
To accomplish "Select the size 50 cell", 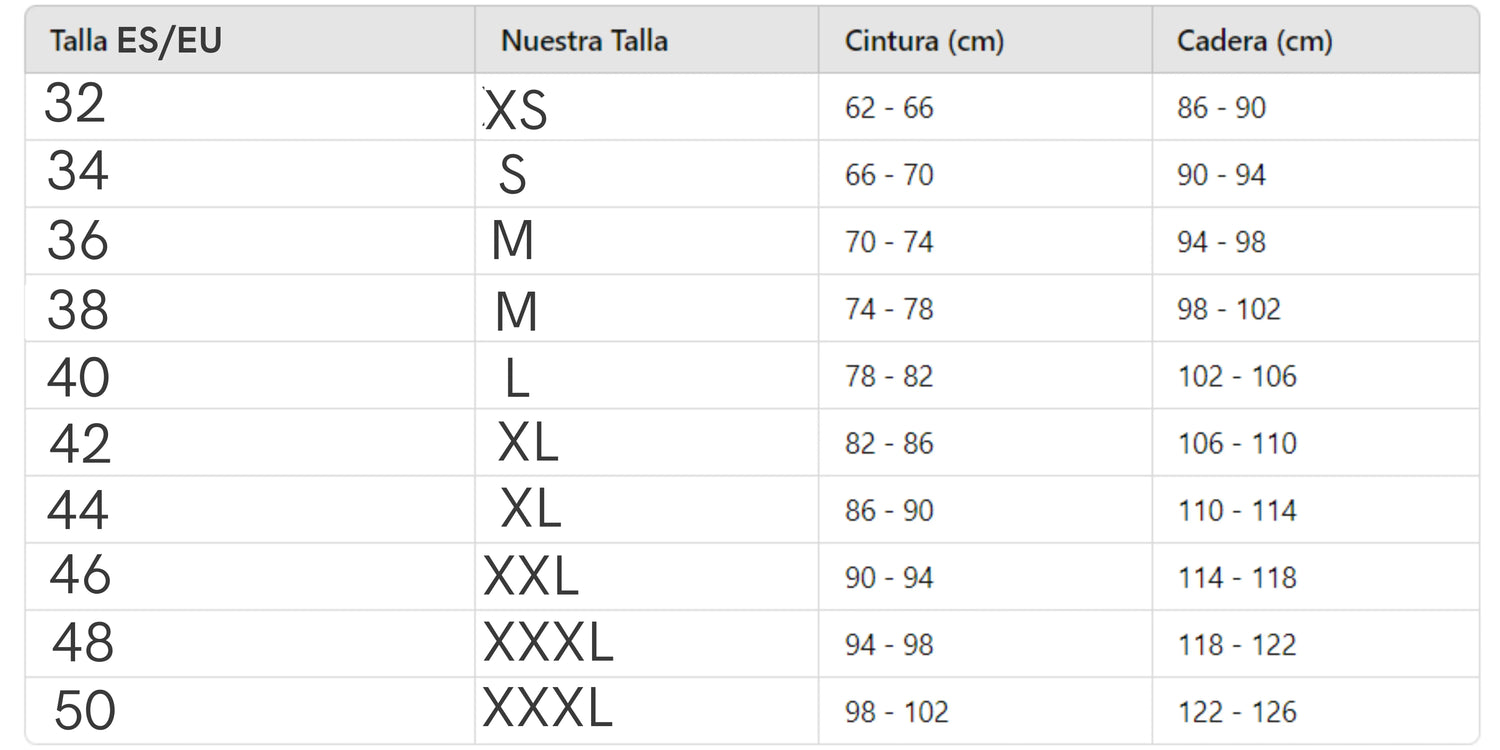I will coord(84,711).
